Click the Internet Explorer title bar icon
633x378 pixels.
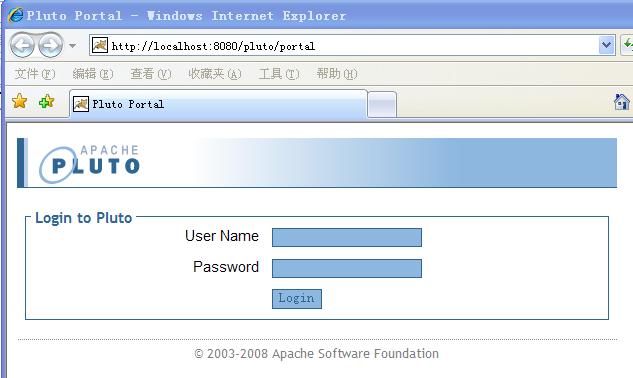16,15
